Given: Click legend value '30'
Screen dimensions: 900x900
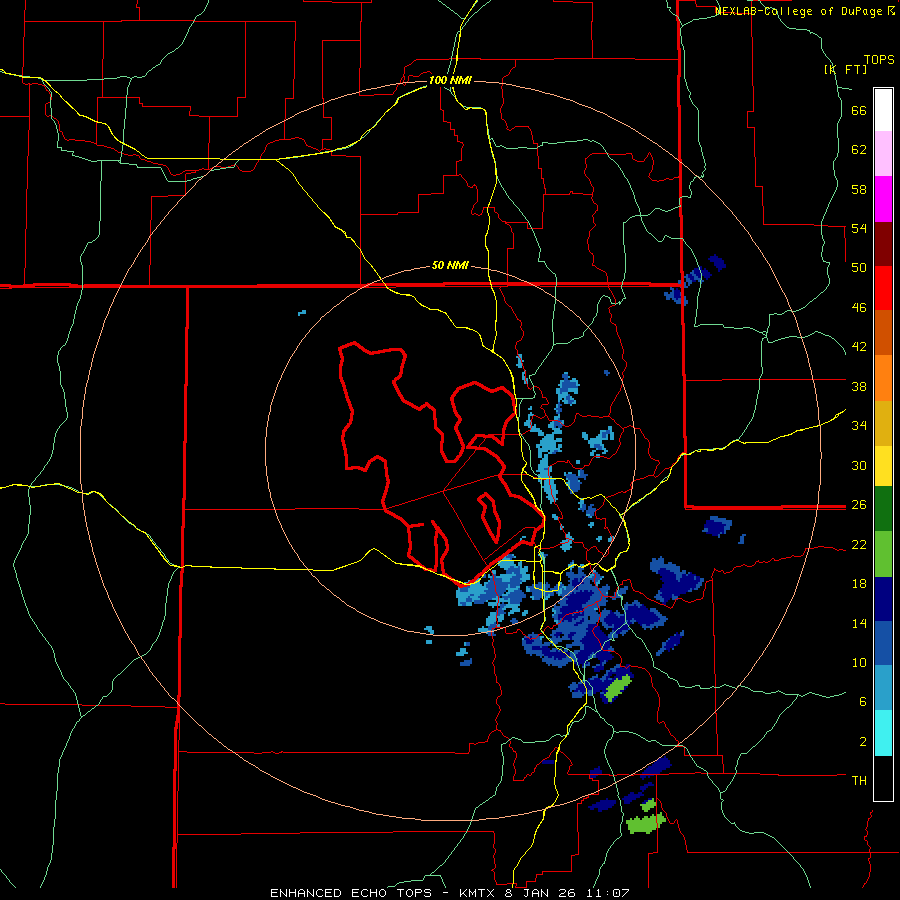Looking at the screenshot, I should (x=859, y=465).
